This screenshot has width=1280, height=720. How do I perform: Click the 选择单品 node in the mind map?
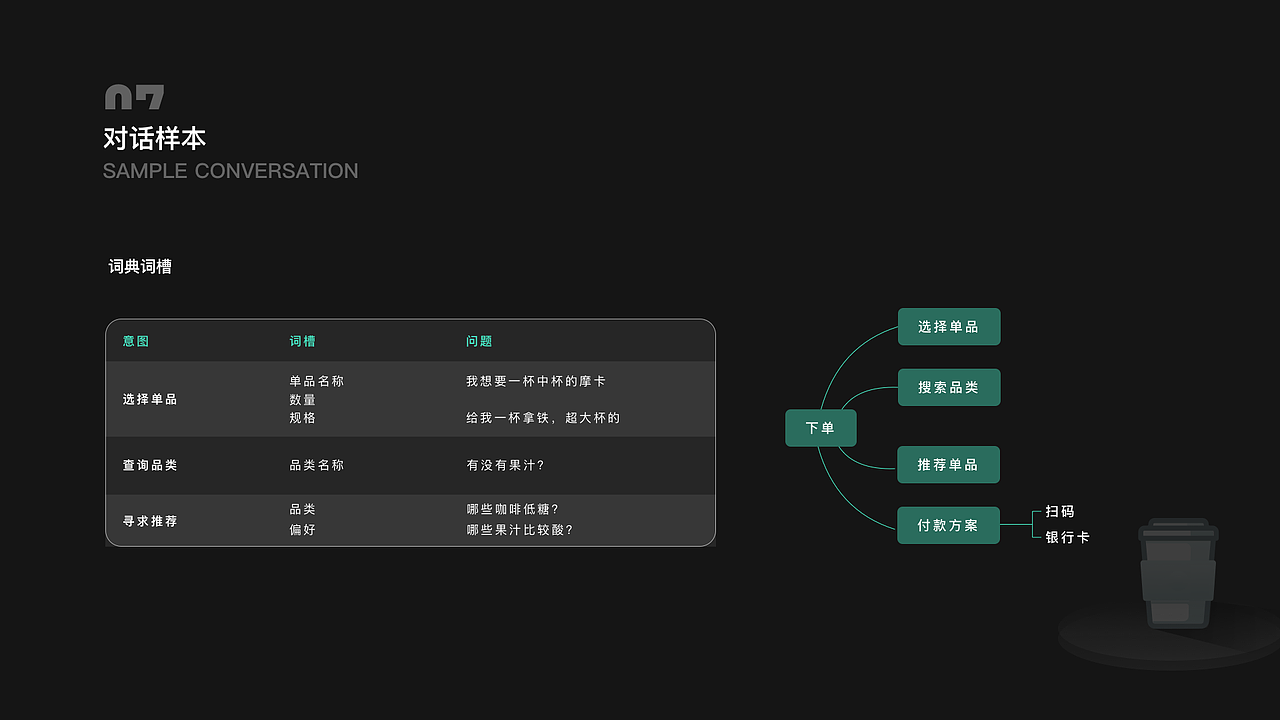948,327
